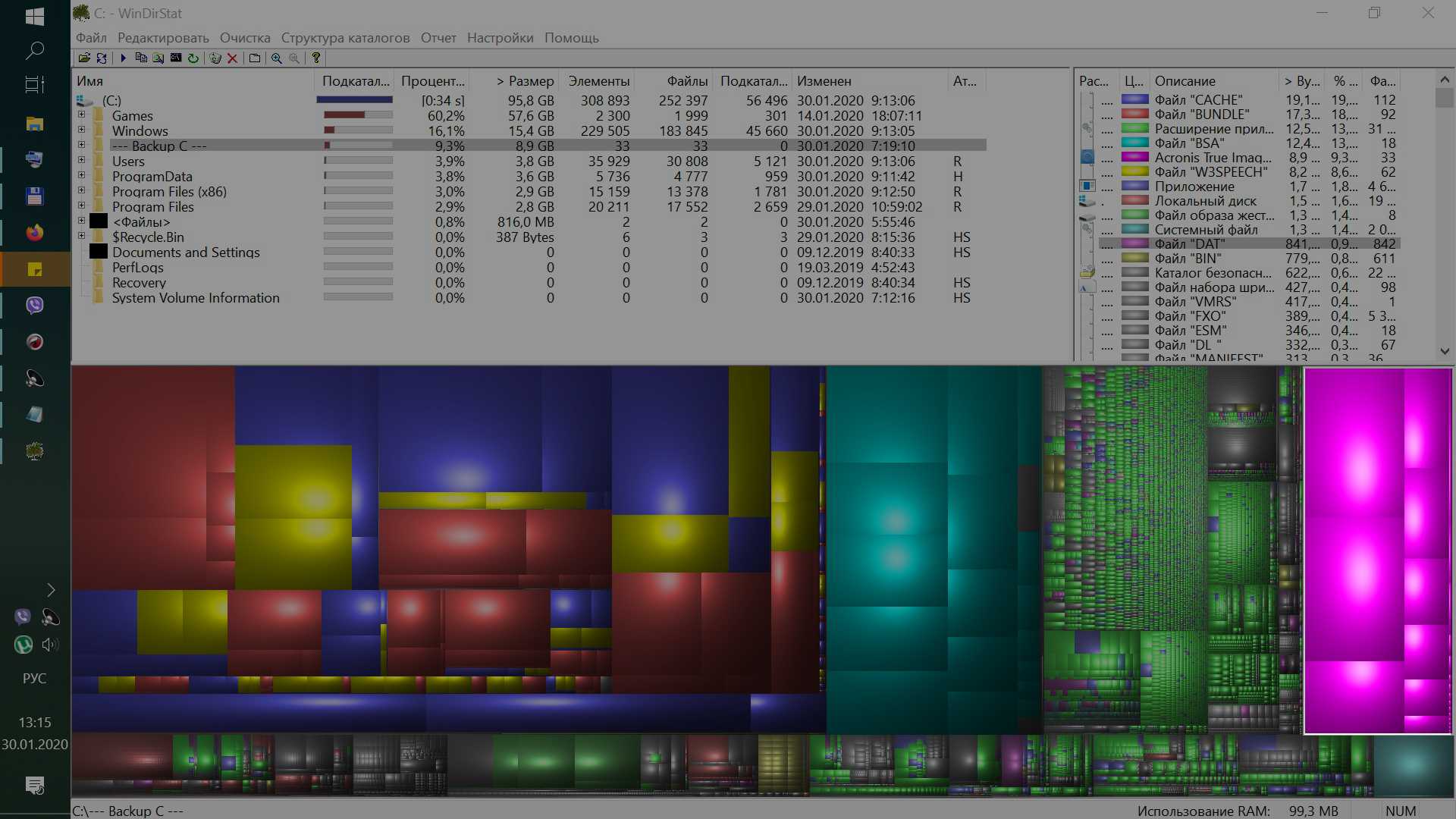Viewport: 1456px width, 819px height.
Task: Sort by the Размер column header
Action: 526,81
